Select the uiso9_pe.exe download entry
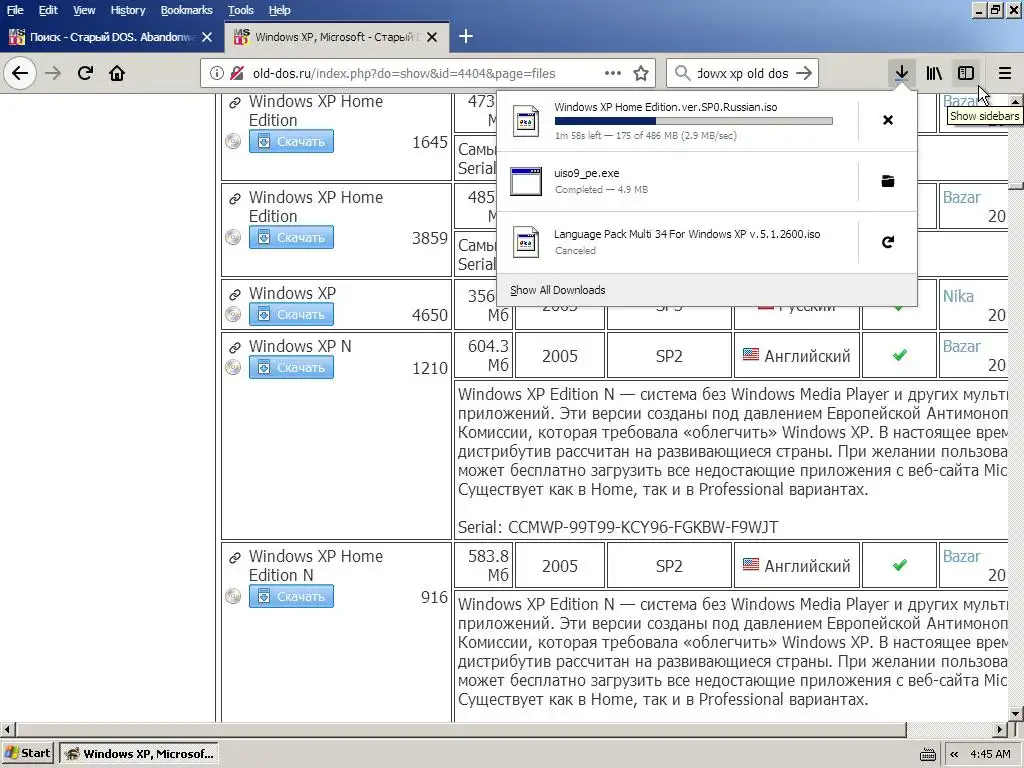Screen dimensions: 1024x768 tap(677, 181)
